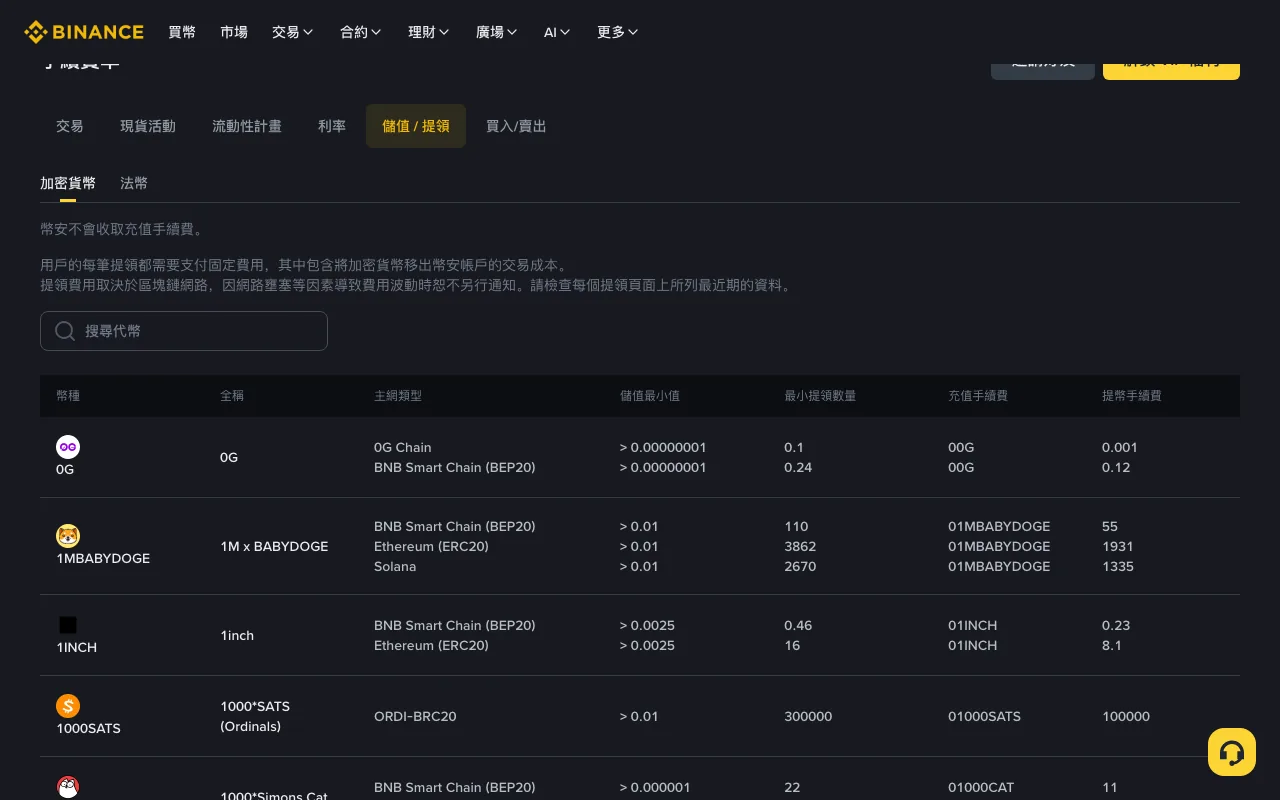Viewport: 1280px width, 800px height.
Task: Click the 1INCH coin icon
Action: tap(68, 625)
